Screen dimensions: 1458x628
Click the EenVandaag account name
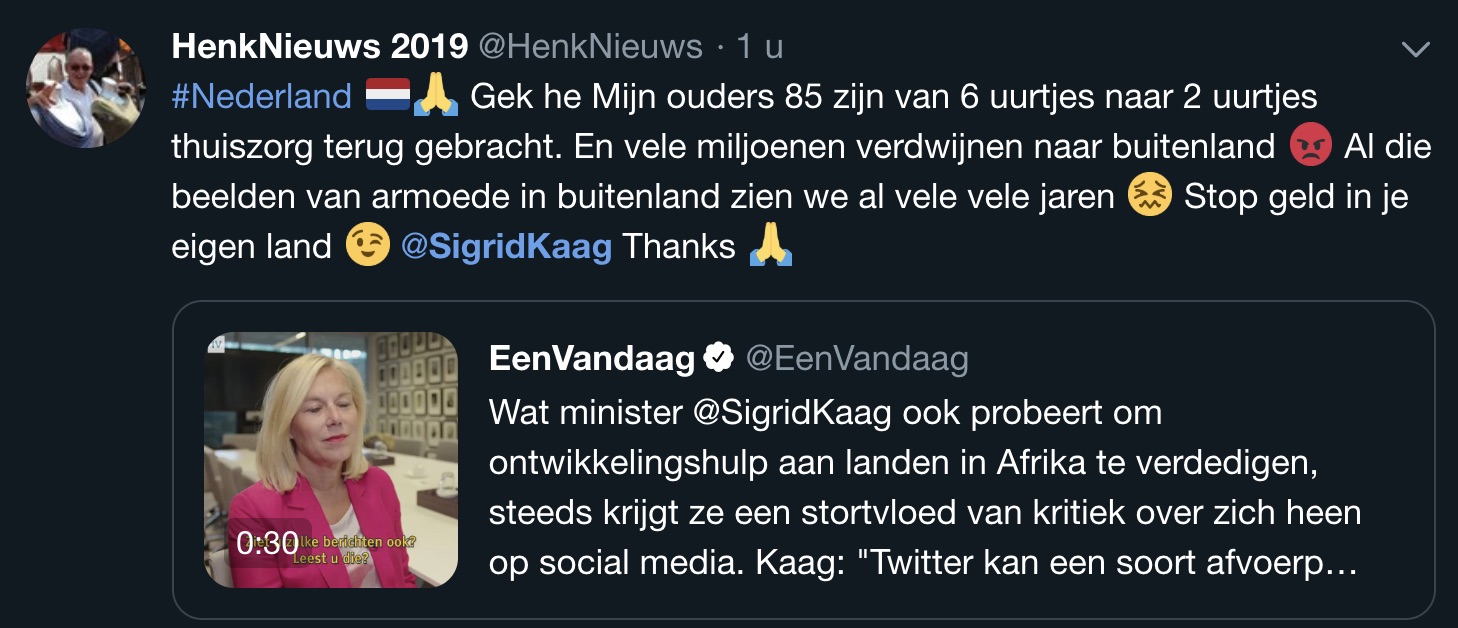[x=592, y=359]
